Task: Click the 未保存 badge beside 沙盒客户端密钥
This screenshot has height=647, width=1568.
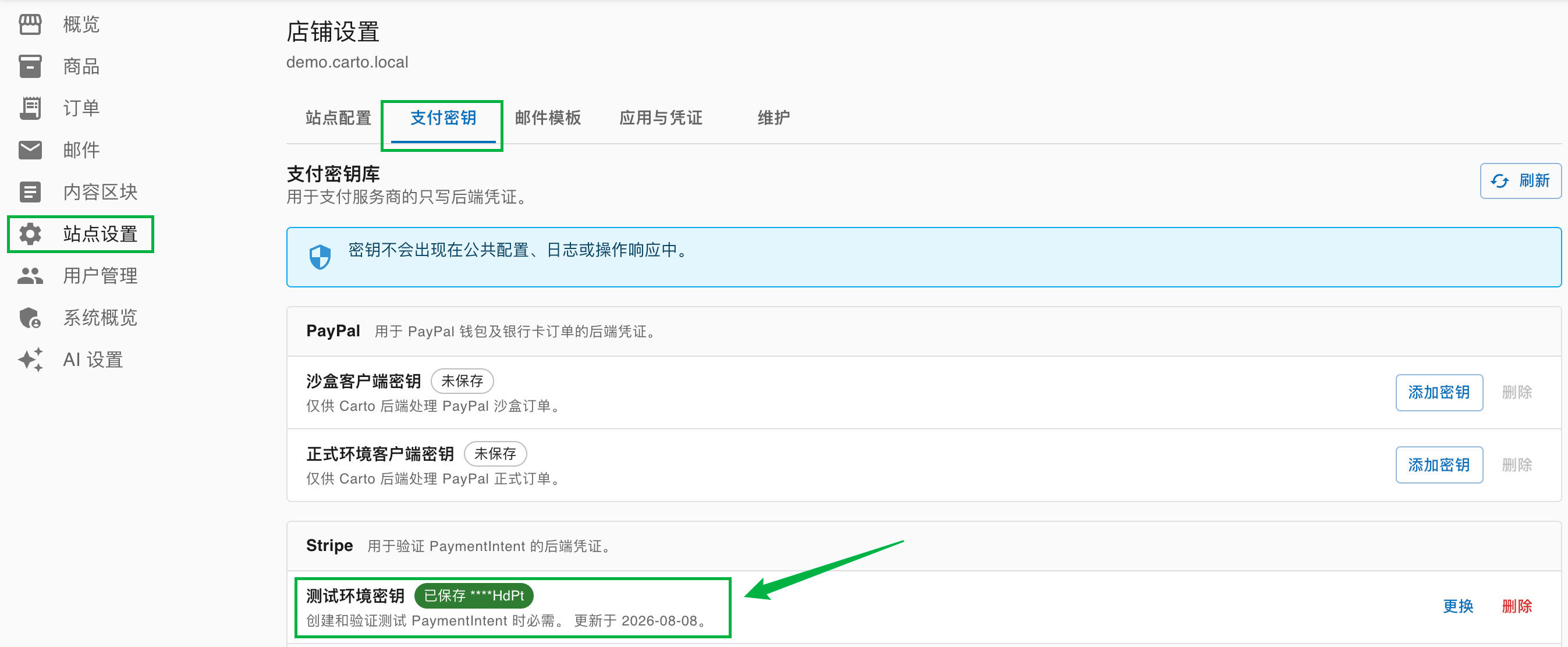Action: click(x=462, y=381)
